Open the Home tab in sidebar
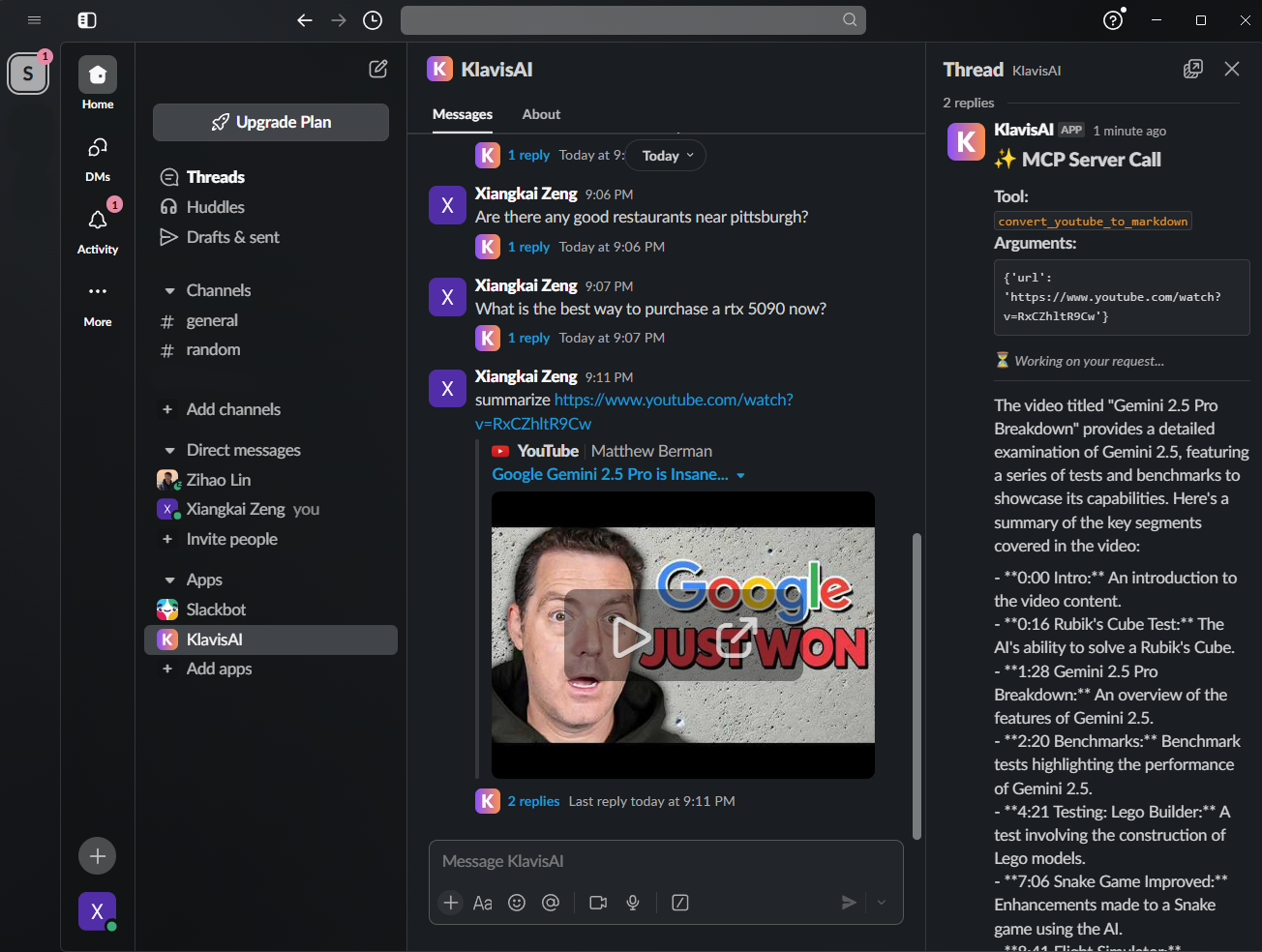The width and height of the screenshot is (1262, 952). [x=98, y=84]
